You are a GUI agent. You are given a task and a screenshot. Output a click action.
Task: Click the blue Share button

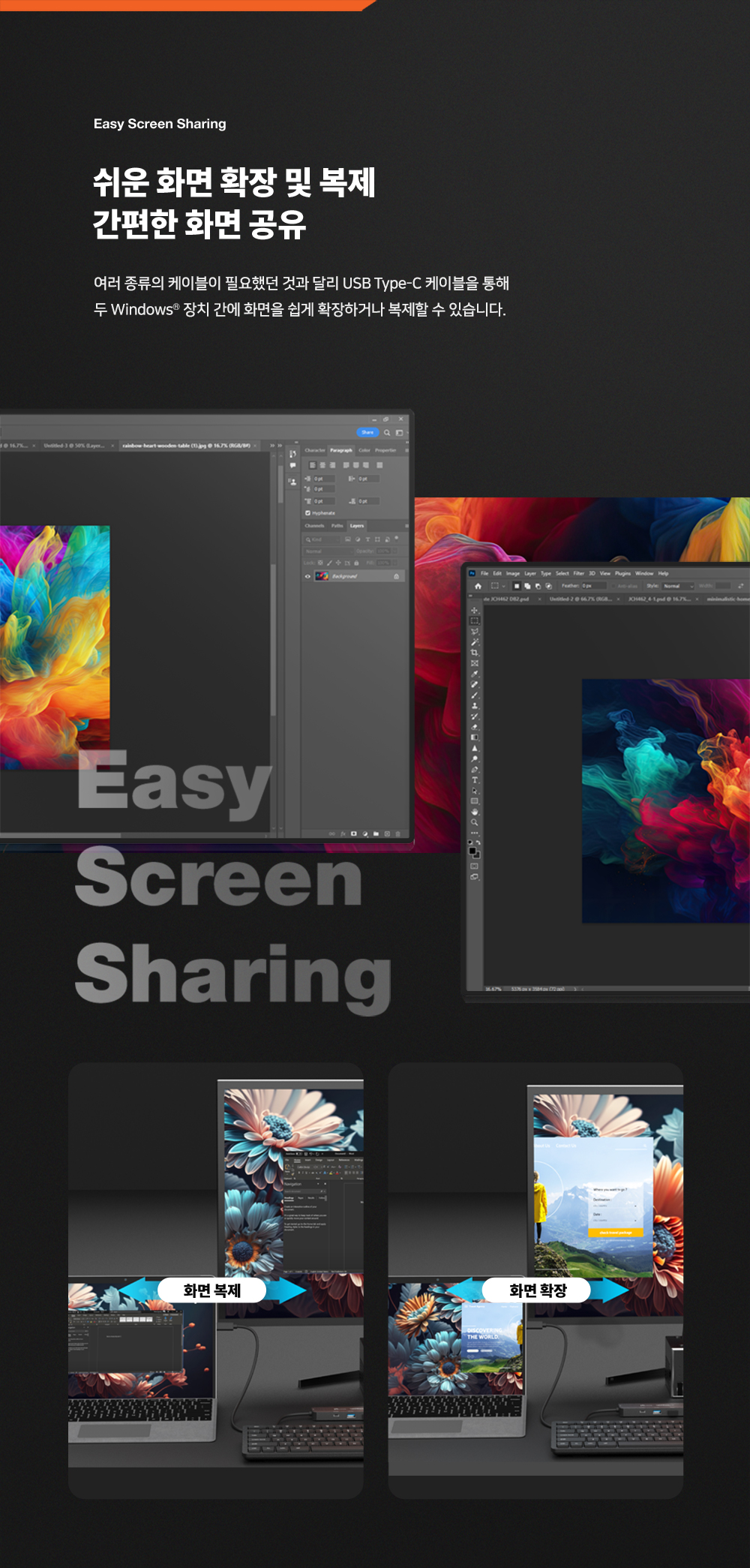click(x=367, y=432)
